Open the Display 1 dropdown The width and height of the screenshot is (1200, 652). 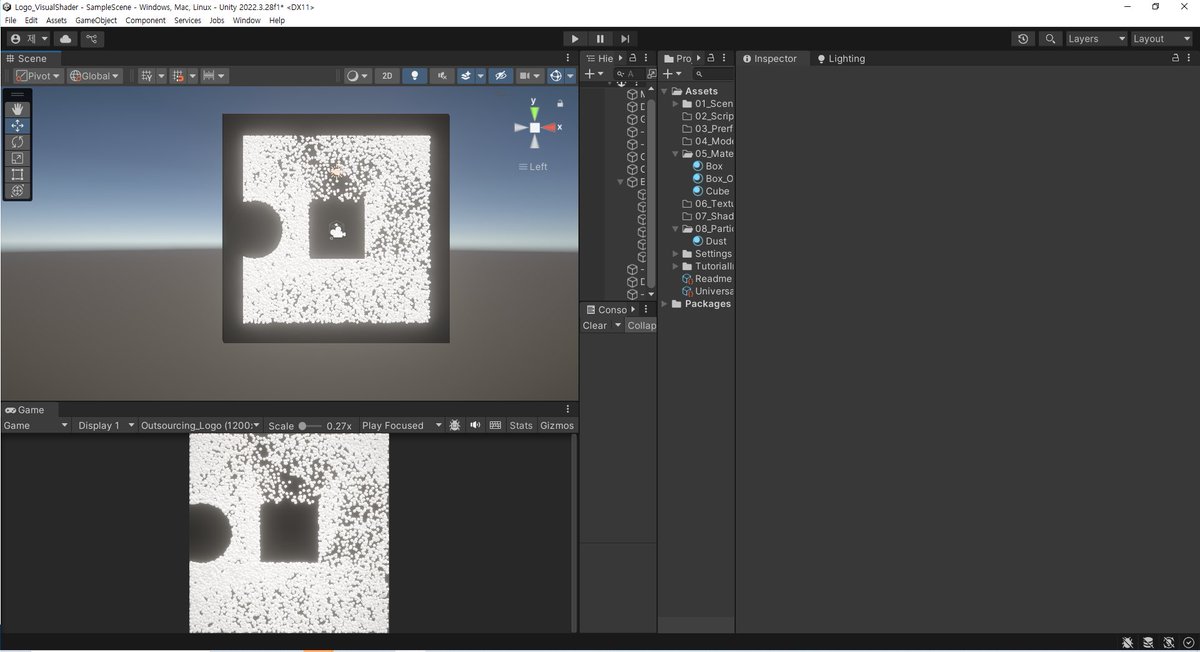tap(104, 425)
